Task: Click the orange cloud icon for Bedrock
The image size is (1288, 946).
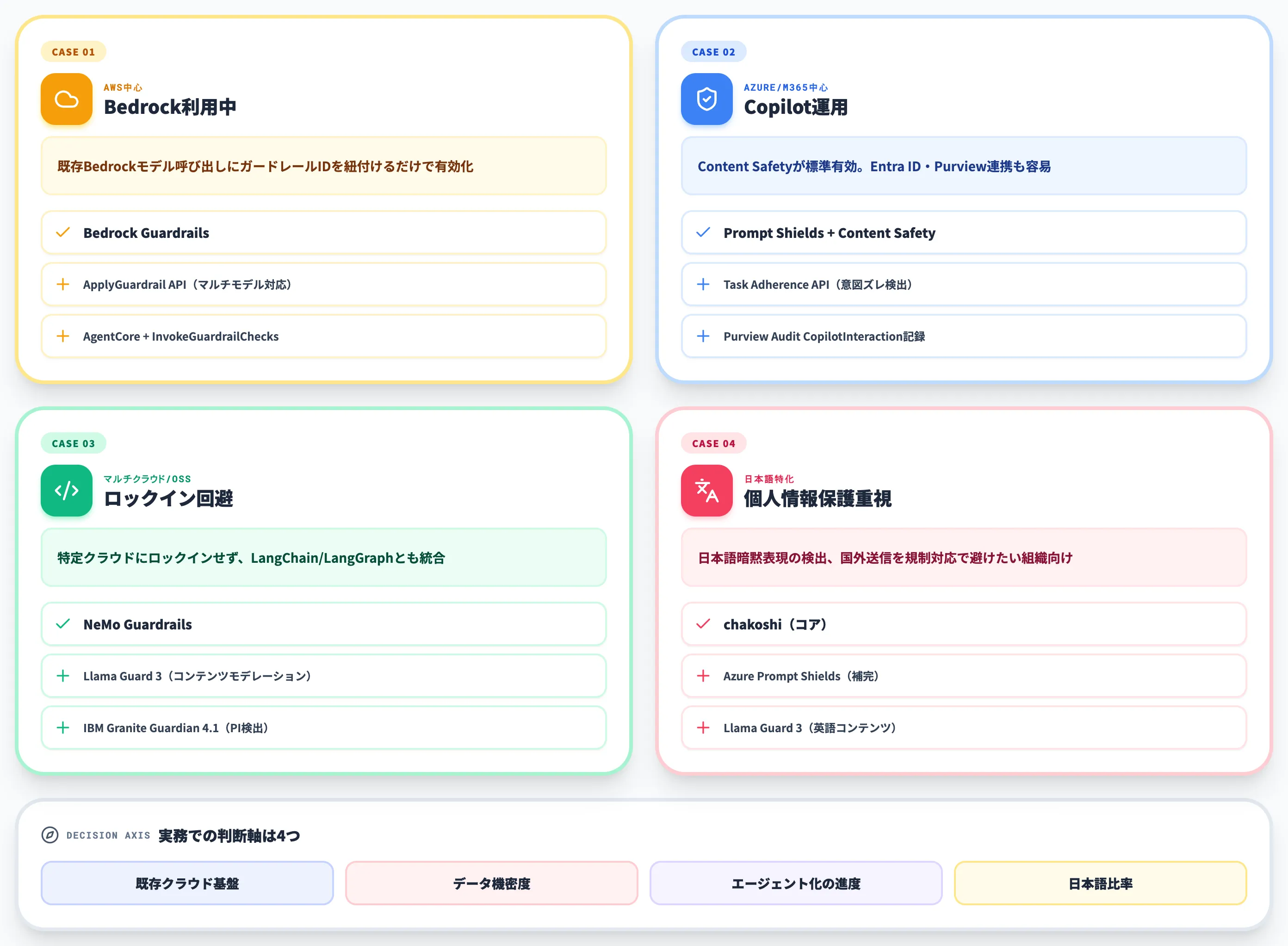Action: (67, 99)
